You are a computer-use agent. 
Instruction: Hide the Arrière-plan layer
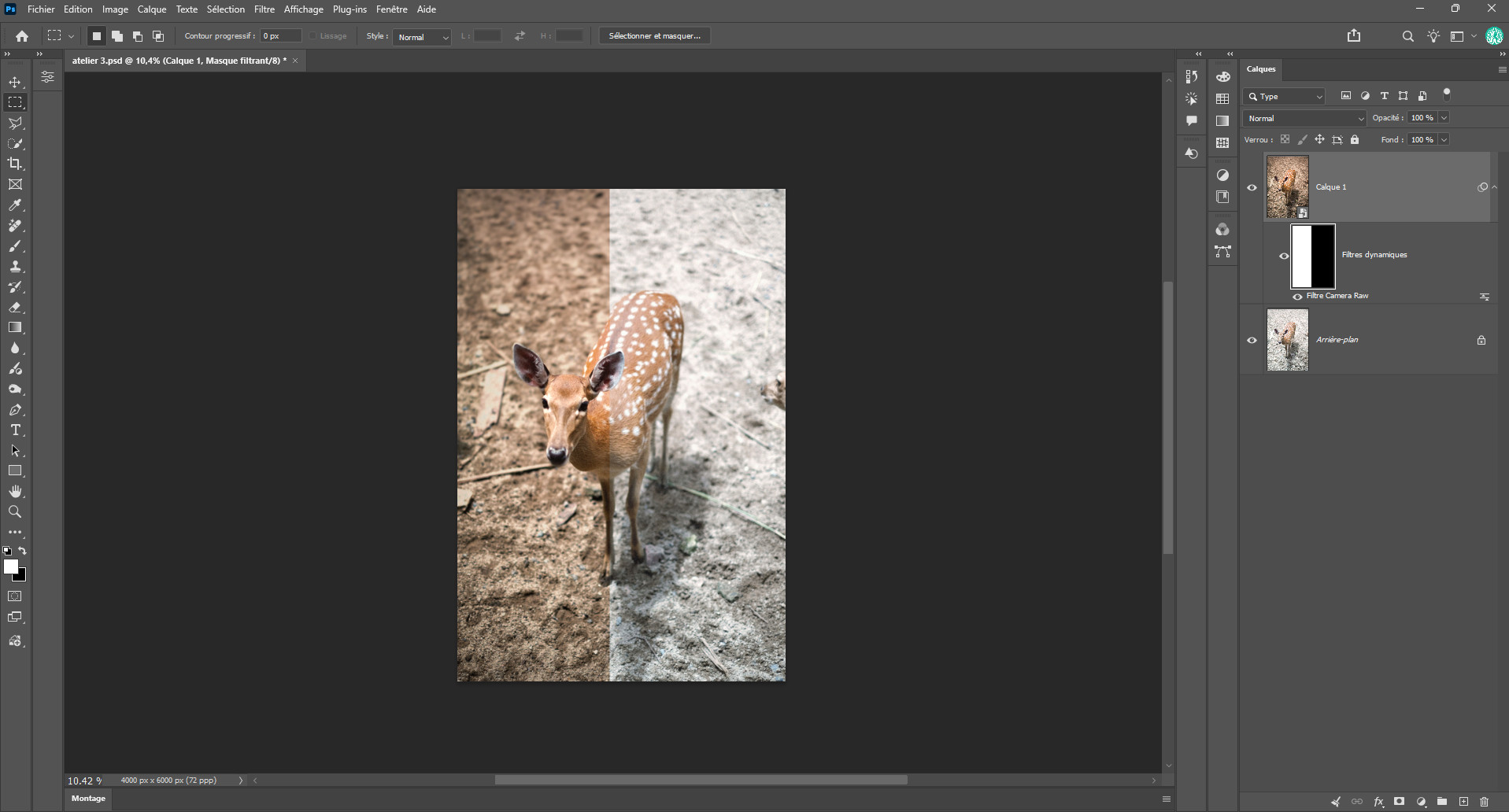click(1252, 340)
